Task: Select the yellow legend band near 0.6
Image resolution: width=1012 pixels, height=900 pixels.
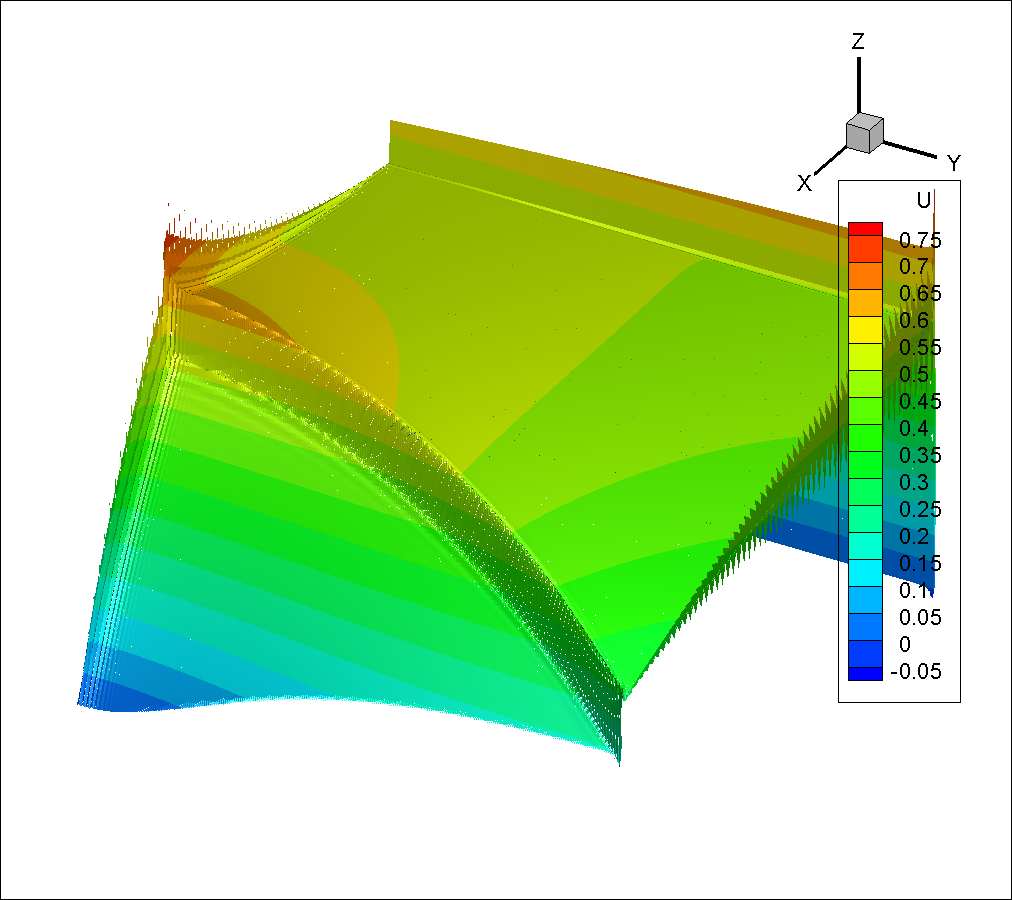Action: point(865,330)
